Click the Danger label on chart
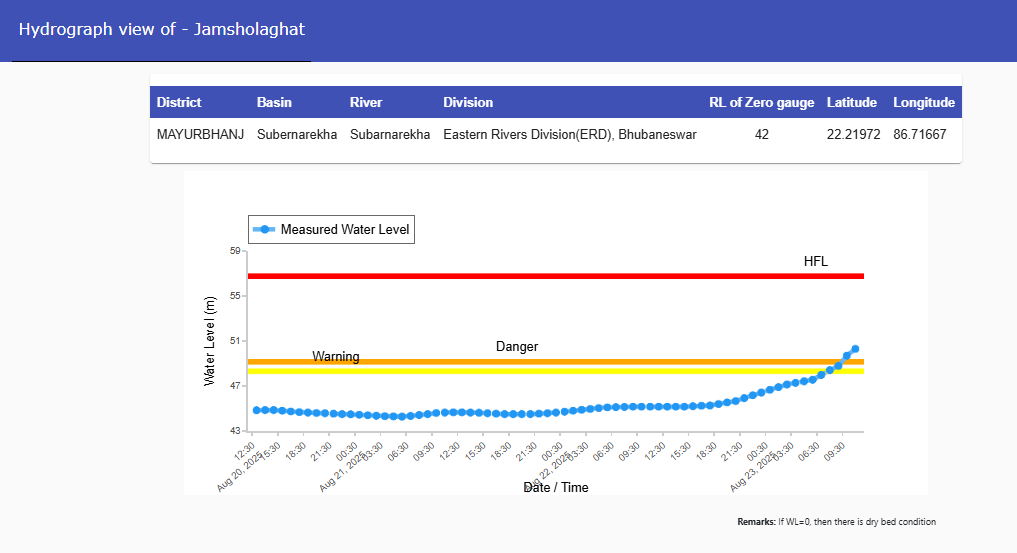The image size is (1017, 553). point(517,346)
